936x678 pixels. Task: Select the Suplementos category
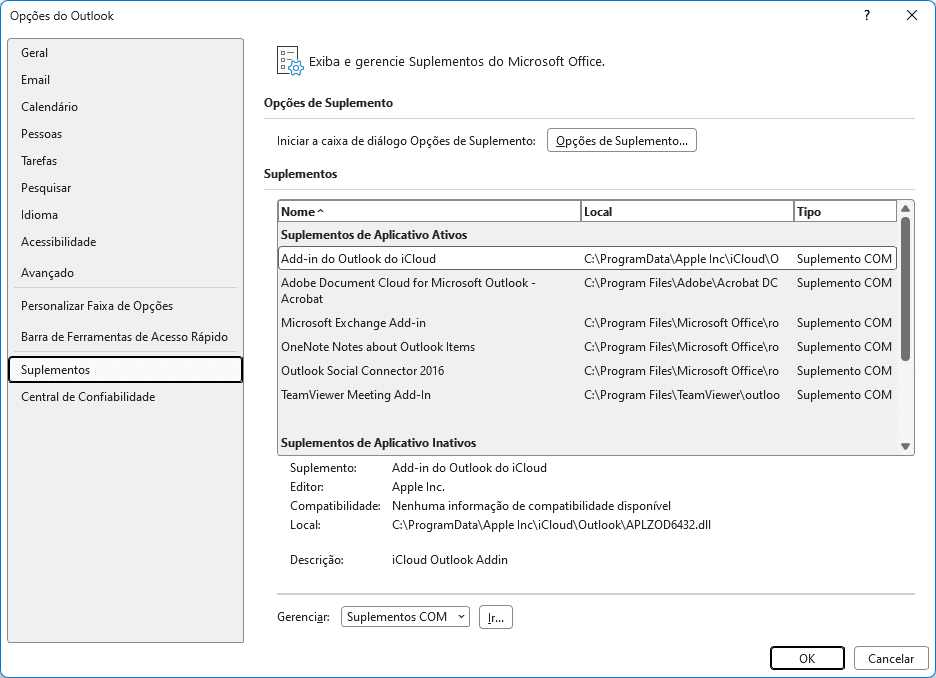pos(125,369)
